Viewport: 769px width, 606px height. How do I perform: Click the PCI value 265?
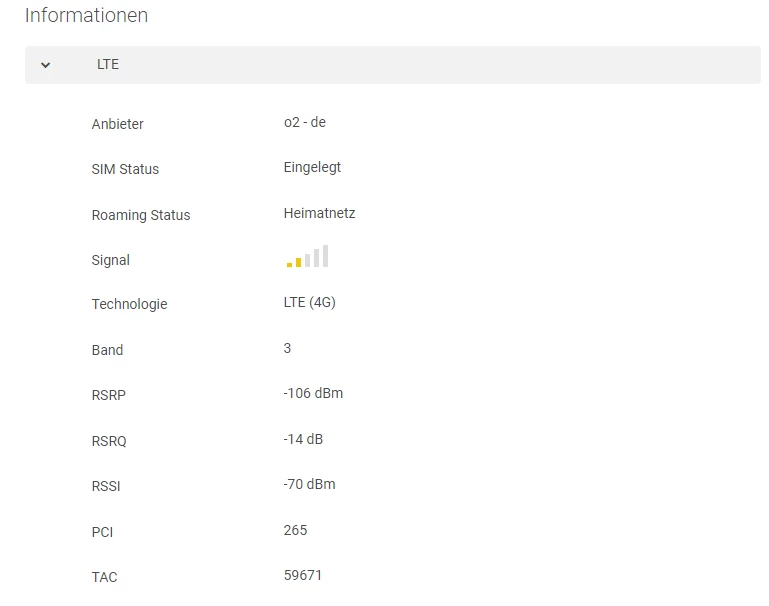coord(295,530)
